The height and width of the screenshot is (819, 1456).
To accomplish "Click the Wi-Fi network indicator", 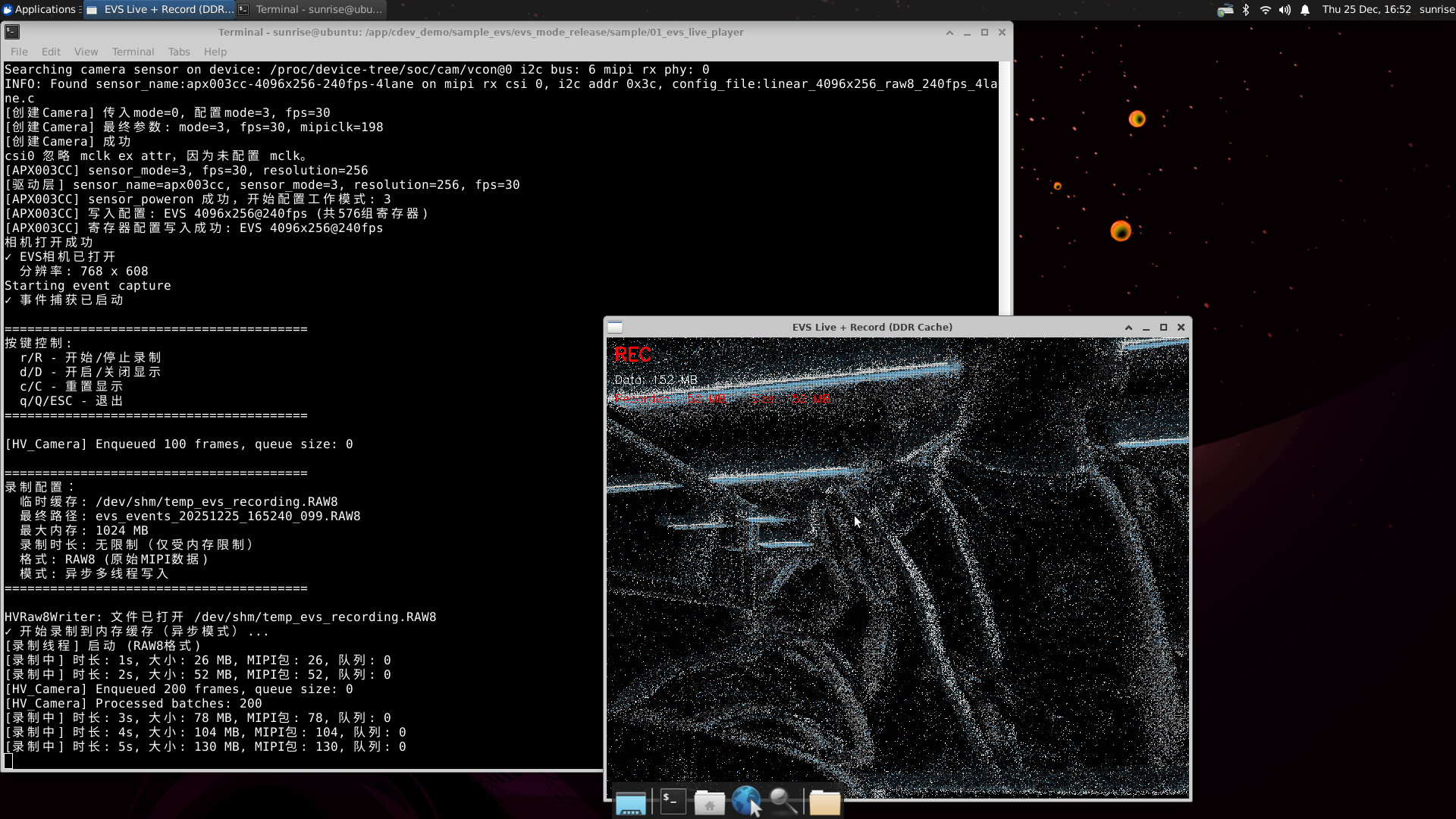I will 1265,10.
